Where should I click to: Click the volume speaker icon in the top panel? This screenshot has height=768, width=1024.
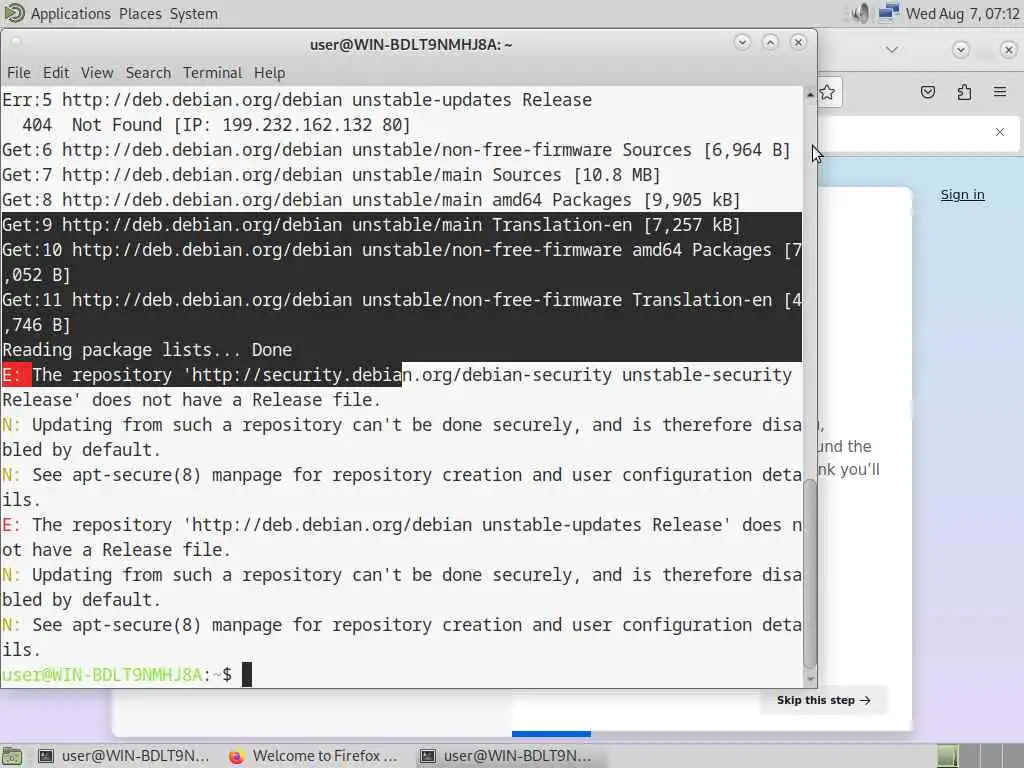tap(861, 13)
